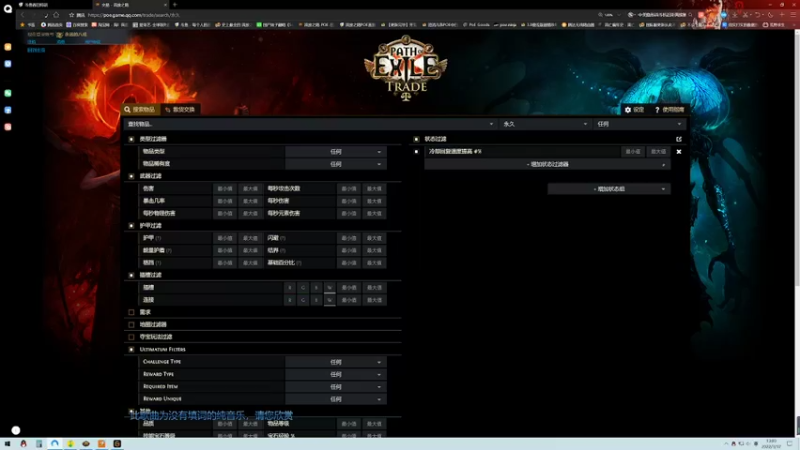800x450 pixels.
Task: Toggle the socket filters group checkbox
Action: (131, 275)
